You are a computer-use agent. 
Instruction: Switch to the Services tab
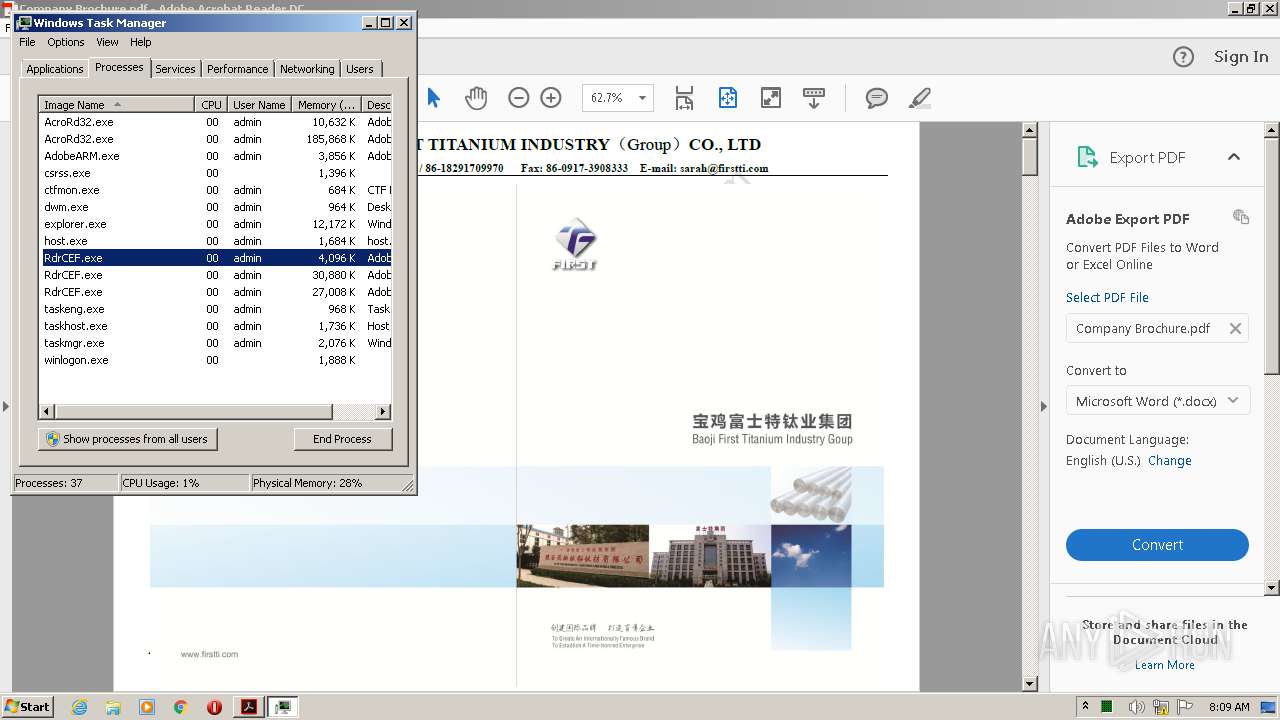click(175, 69)
